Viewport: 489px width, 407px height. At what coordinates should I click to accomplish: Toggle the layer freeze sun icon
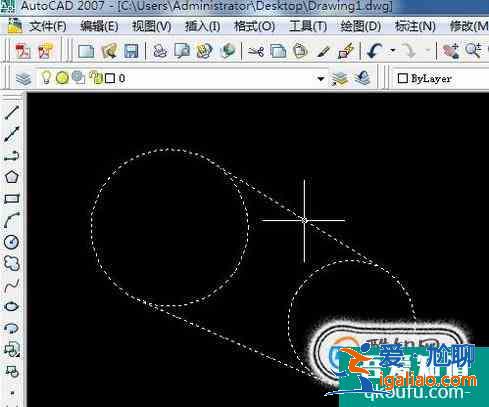62,78
